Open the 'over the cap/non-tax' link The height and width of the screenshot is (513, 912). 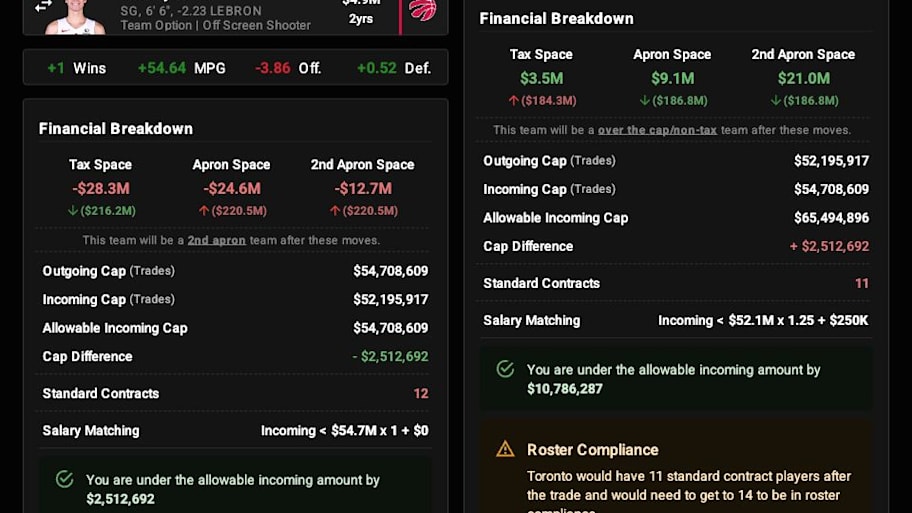click(657, 130)
